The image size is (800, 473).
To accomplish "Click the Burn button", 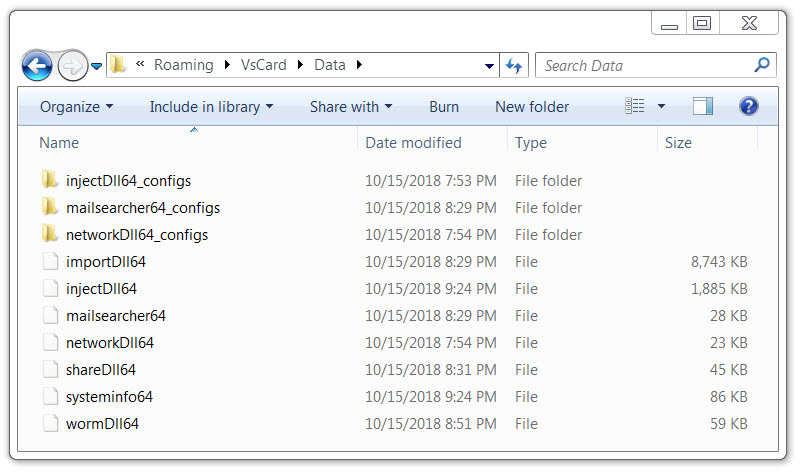I will pyautogui.click(x=444, y=107).
